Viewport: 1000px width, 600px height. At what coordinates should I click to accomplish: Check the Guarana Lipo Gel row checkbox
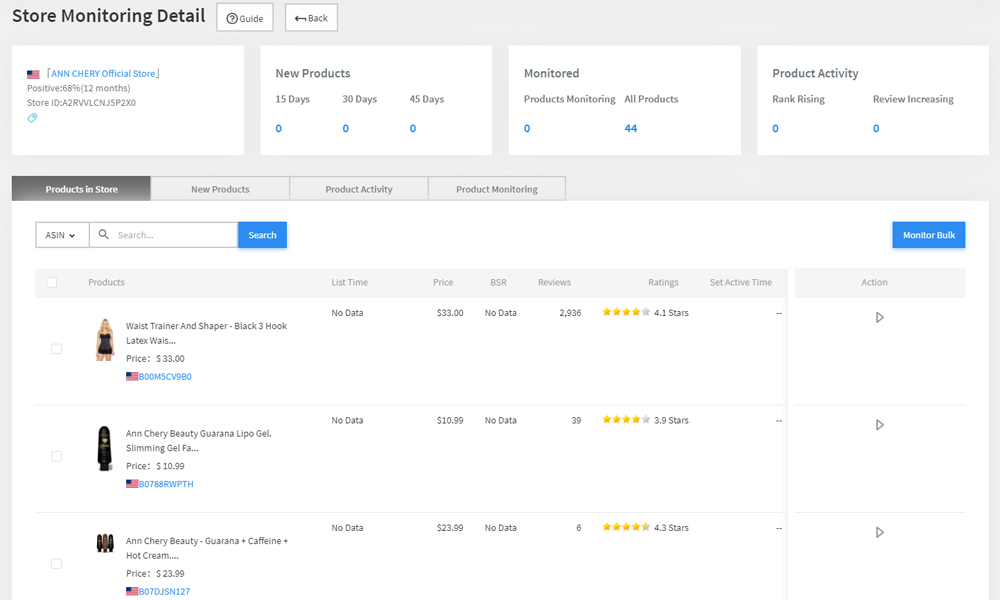pyautogui.click(x=56, y=457)
